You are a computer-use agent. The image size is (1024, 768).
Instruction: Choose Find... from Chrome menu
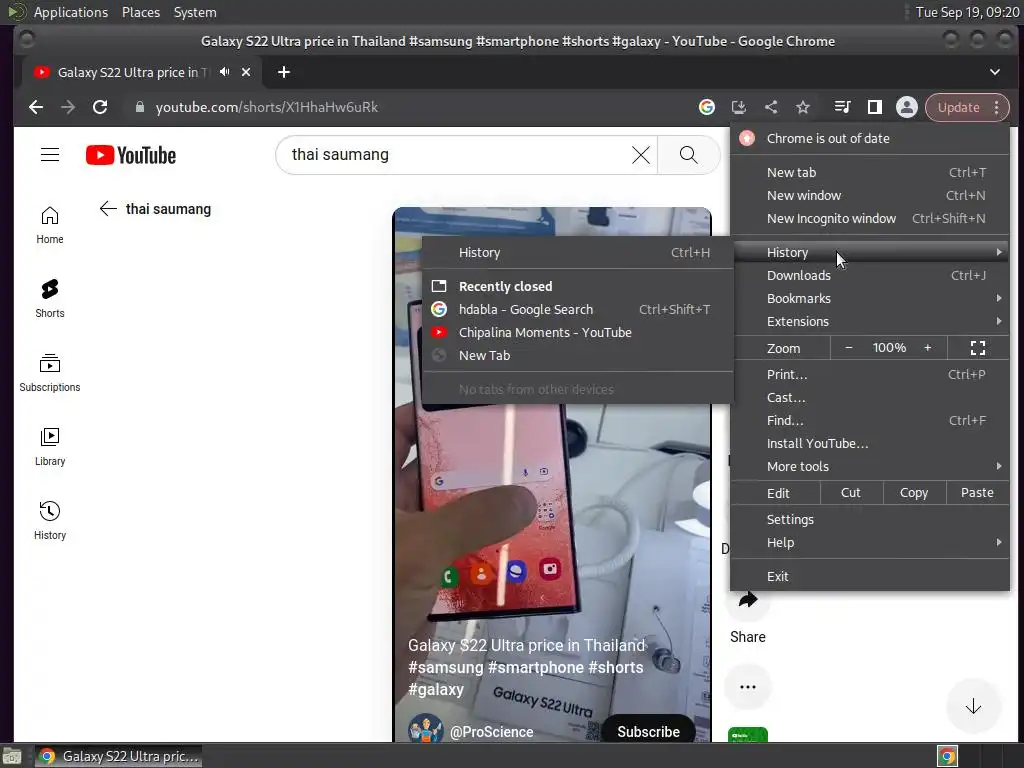[x=870, y=421]
